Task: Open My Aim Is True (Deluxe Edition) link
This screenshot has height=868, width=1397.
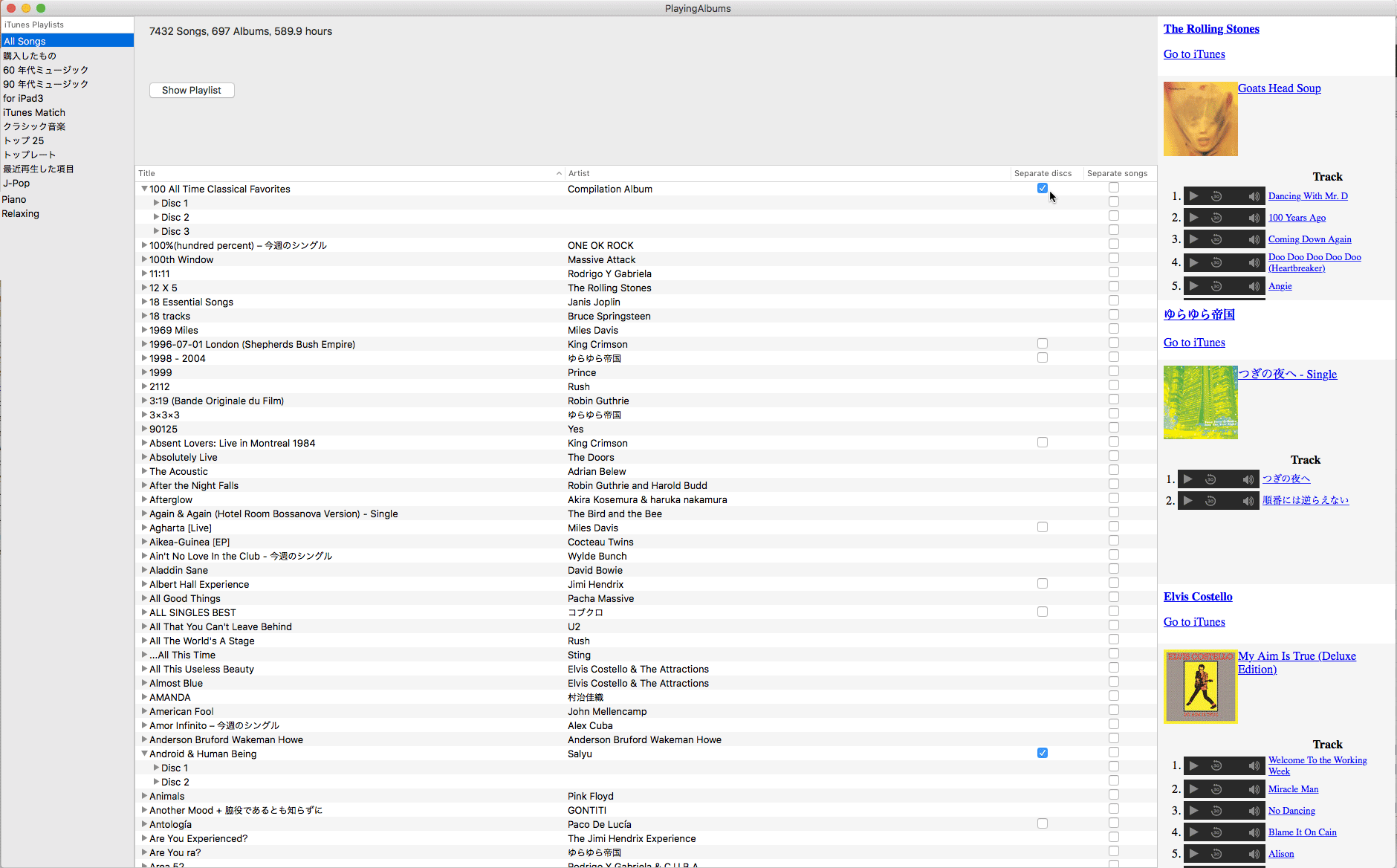Action: coord(1297,662)
